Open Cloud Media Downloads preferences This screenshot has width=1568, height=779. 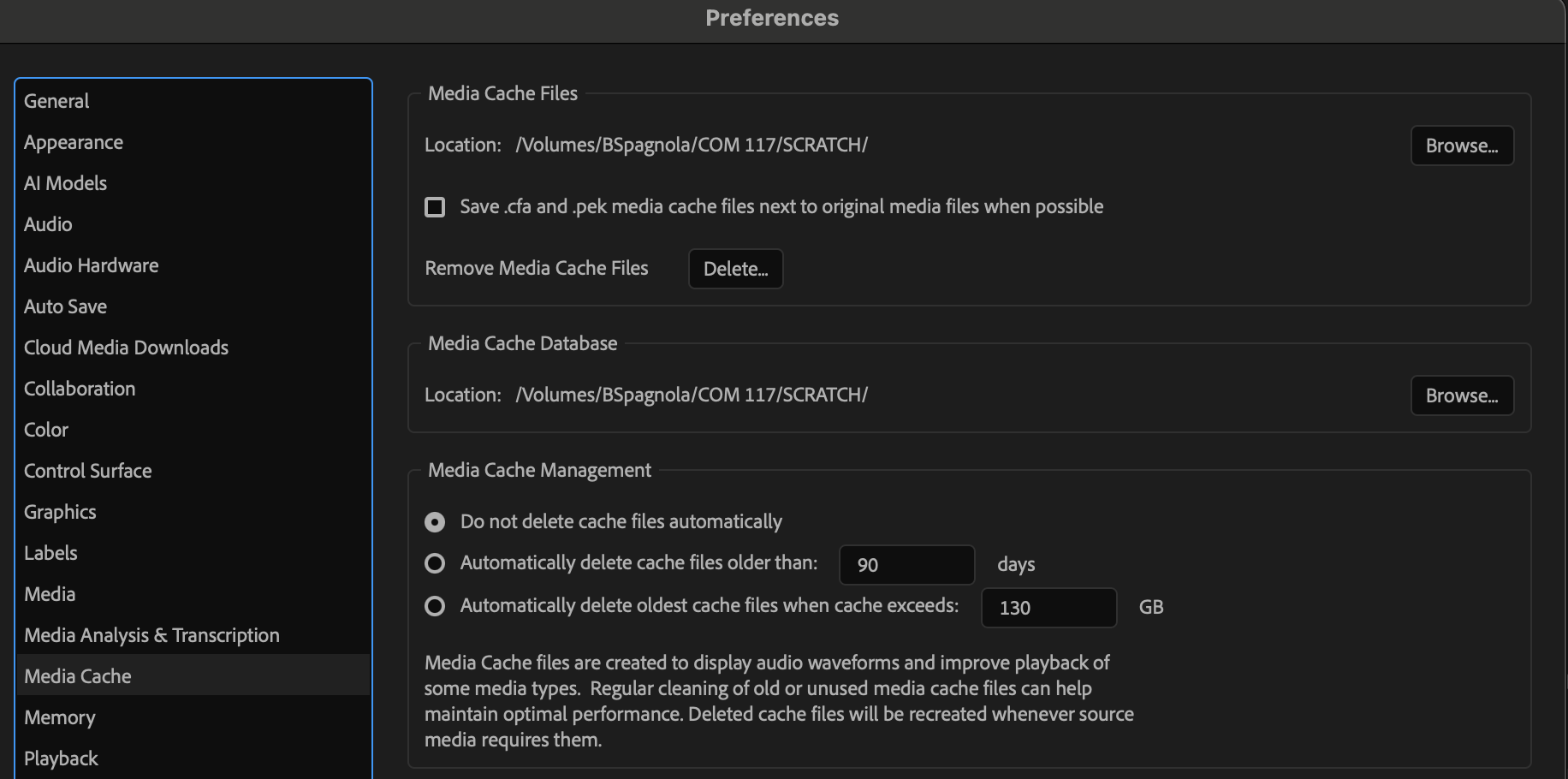pyautogui.click(x=127, y=348)
